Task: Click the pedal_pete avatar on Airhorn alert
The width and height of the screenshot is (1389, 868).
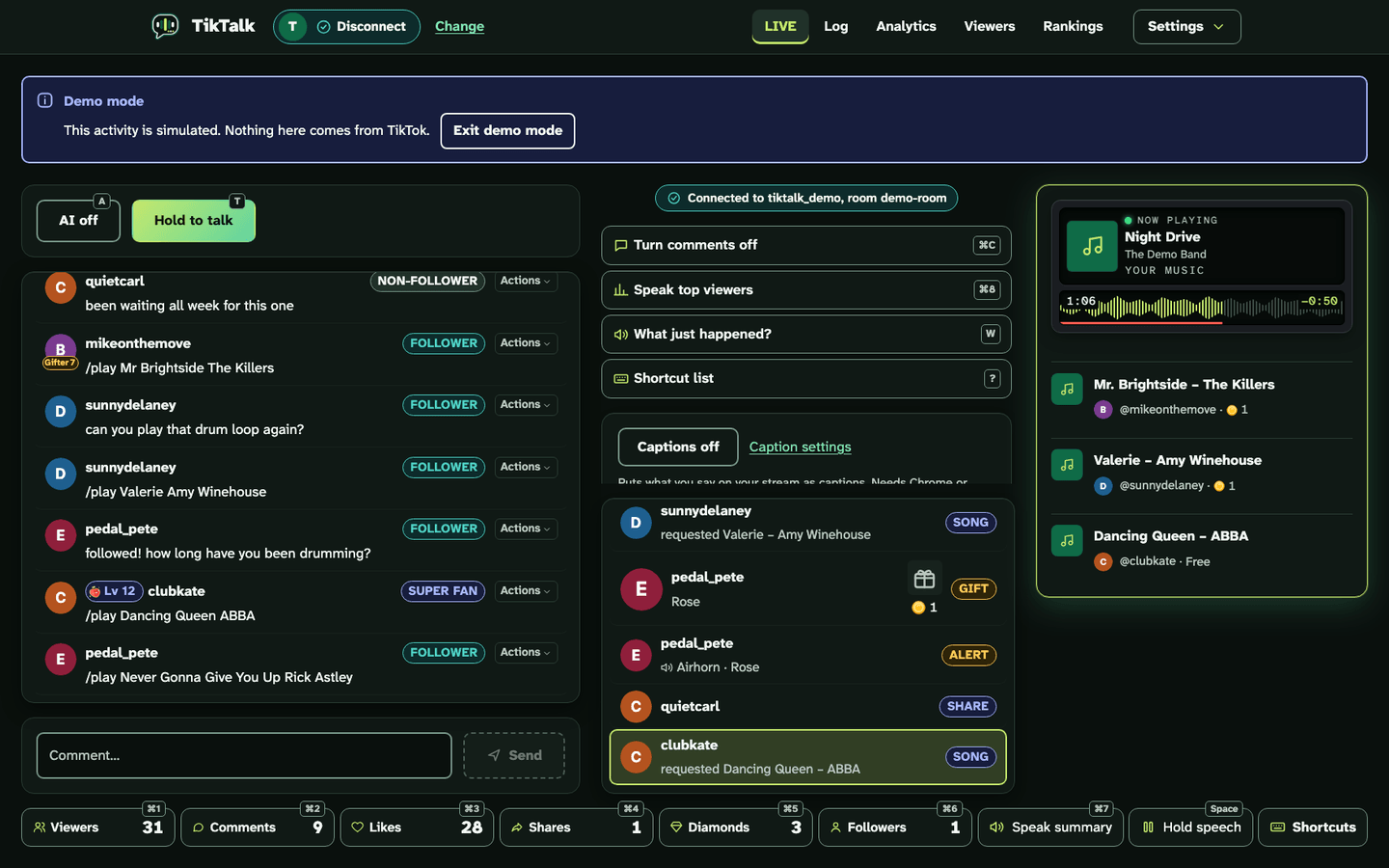Action: point(635,656)
